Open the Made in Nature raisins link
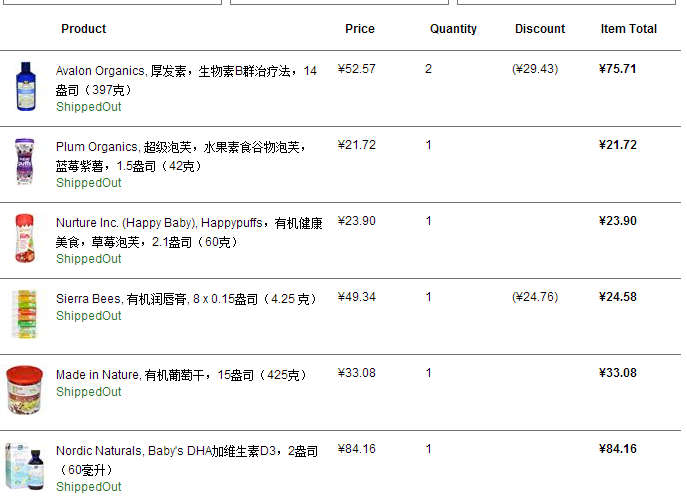 [181, 375]
